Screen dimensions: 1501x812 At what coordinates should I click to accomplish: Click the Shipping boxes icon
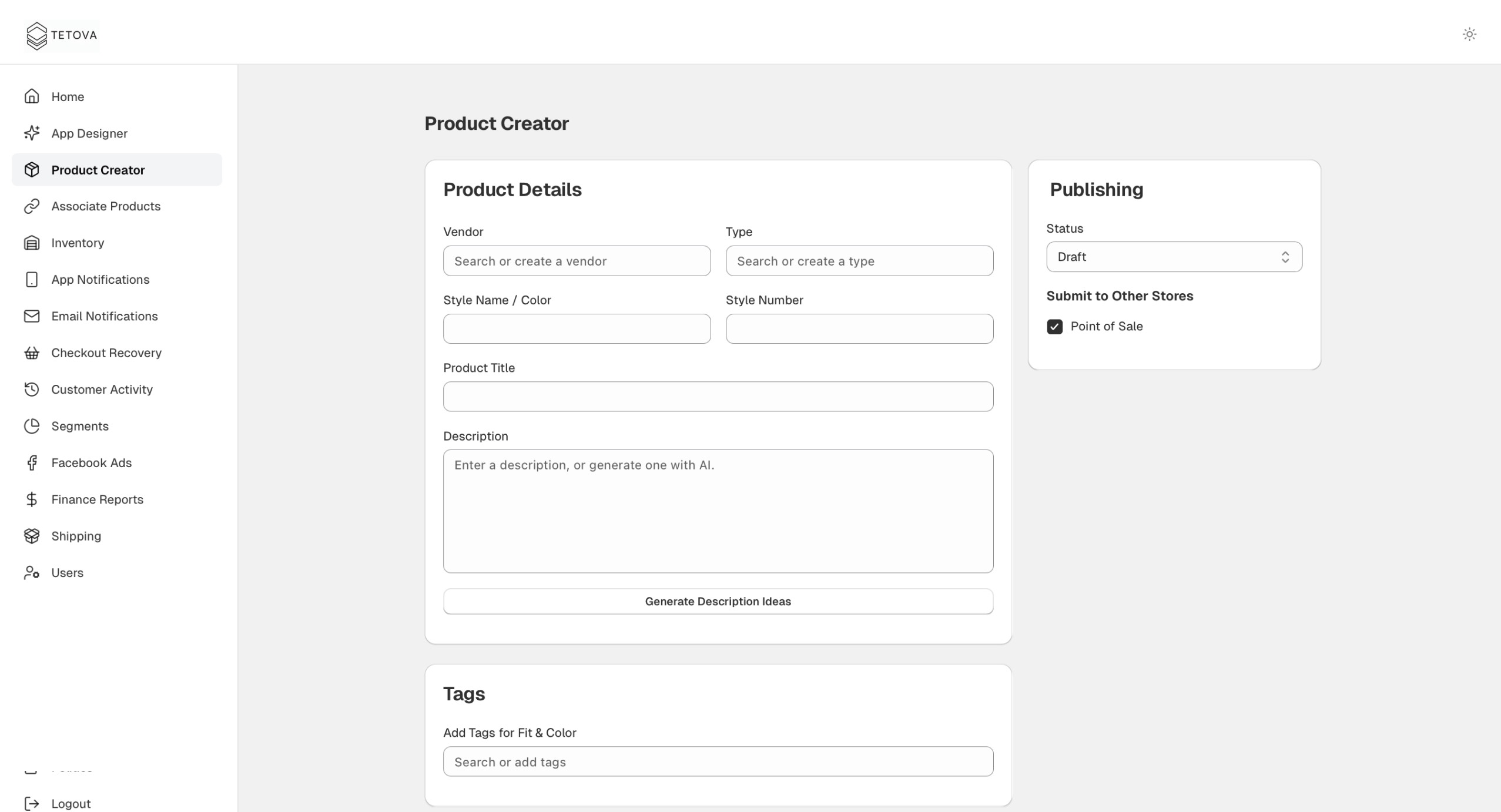tap(32, 536)
